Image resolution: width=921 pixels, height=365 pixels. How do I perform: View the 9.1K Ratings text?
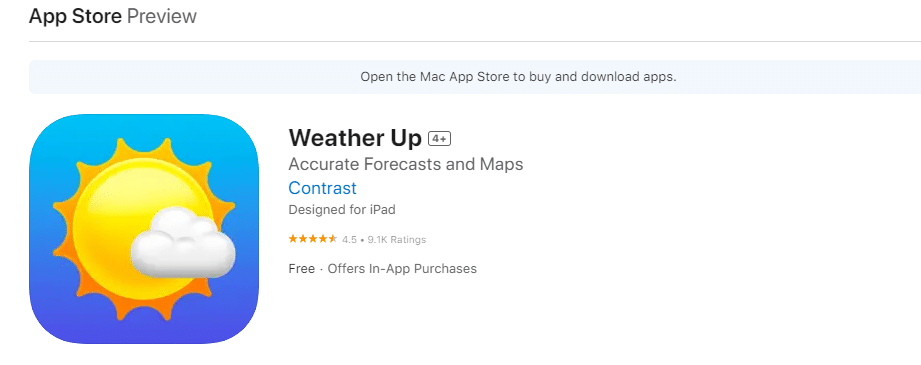click(396, 240)
